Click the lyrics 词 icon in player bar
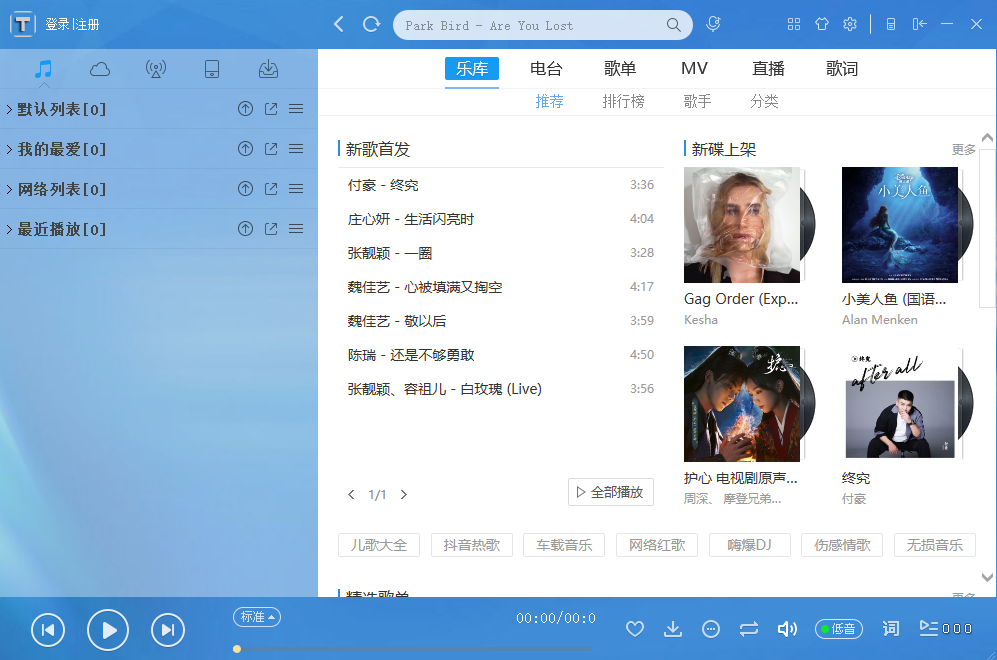Image resolution: width=997 pixels, height=660 pixels. tap(890, 628)
